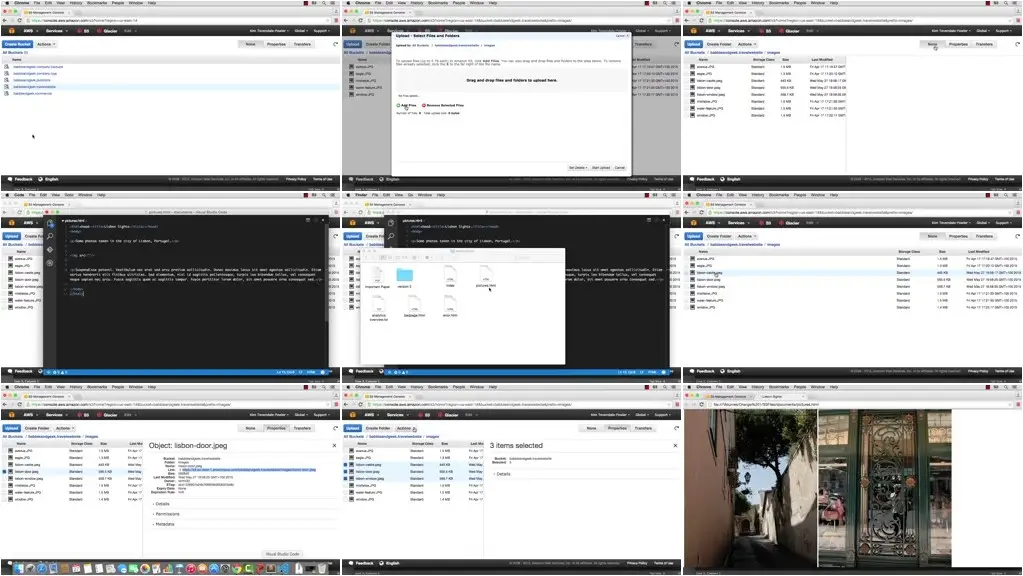The image size is (1023, 576).
Task: Check water-feature.JPG in 3 items selected screenshot
Action: click(346, 493)
